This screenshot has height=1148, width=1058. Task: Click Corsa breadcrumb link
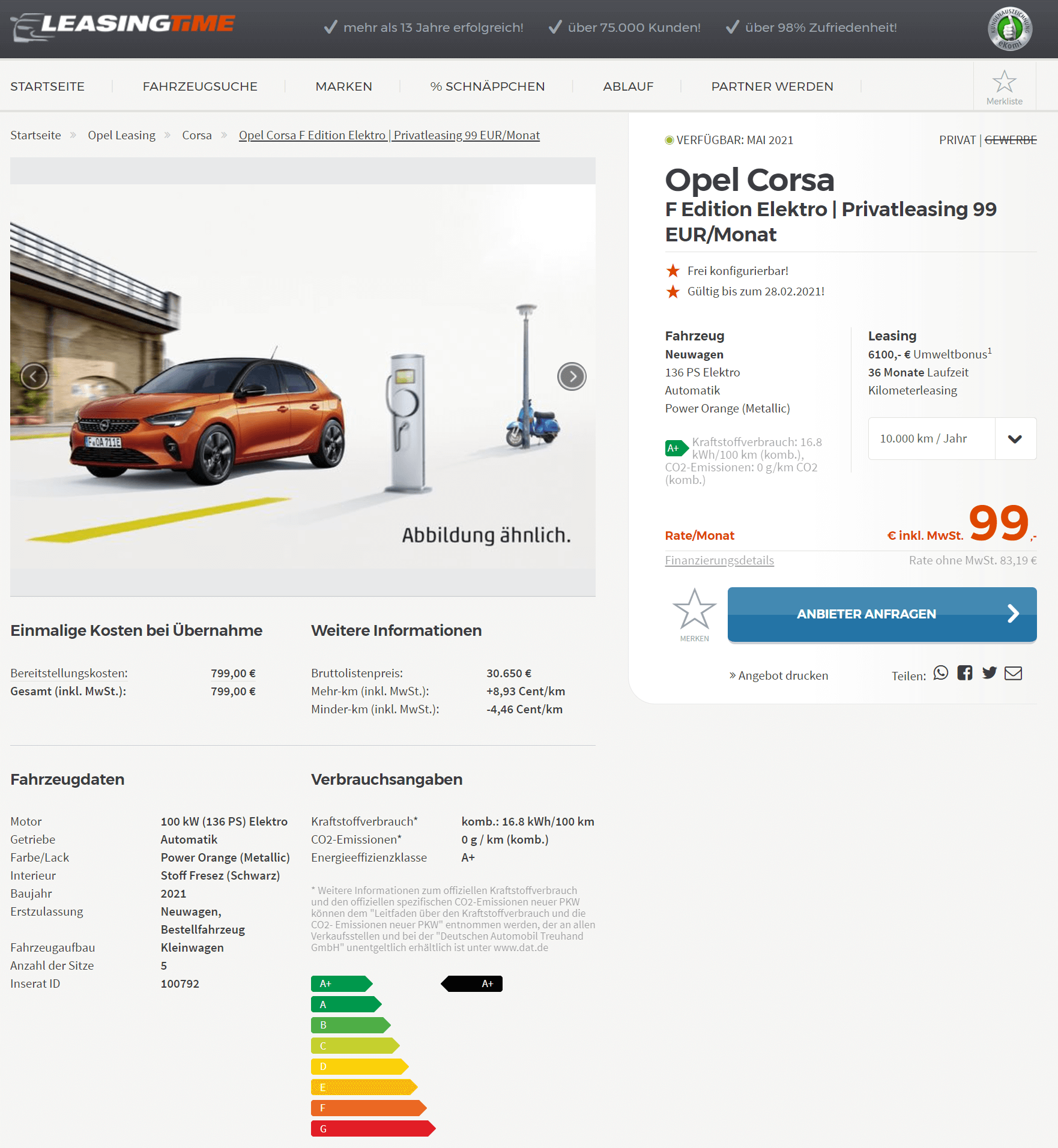tap(197, 135)
